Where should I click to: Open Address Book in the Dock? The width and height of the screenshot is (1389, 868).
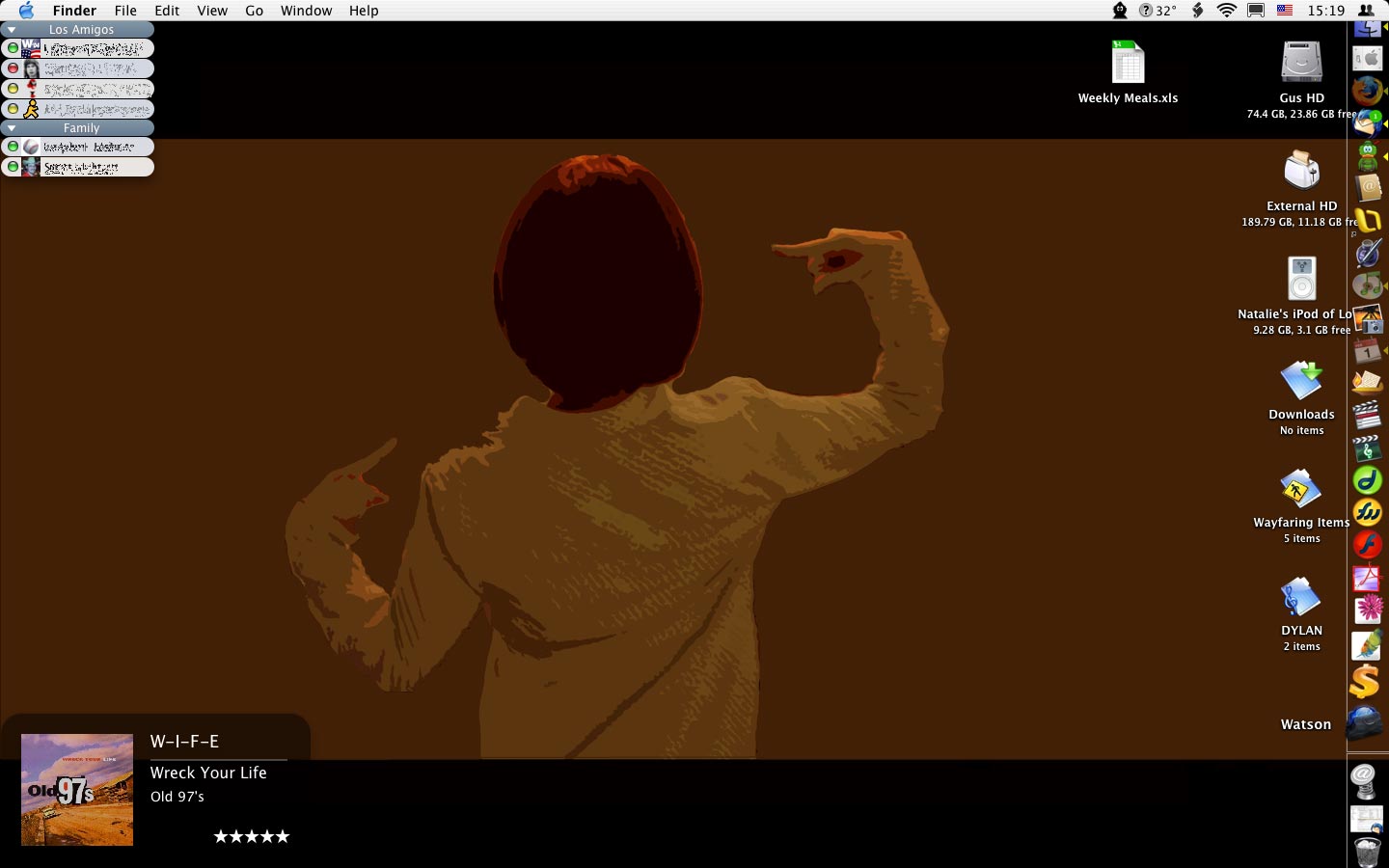coord(1368,188)
